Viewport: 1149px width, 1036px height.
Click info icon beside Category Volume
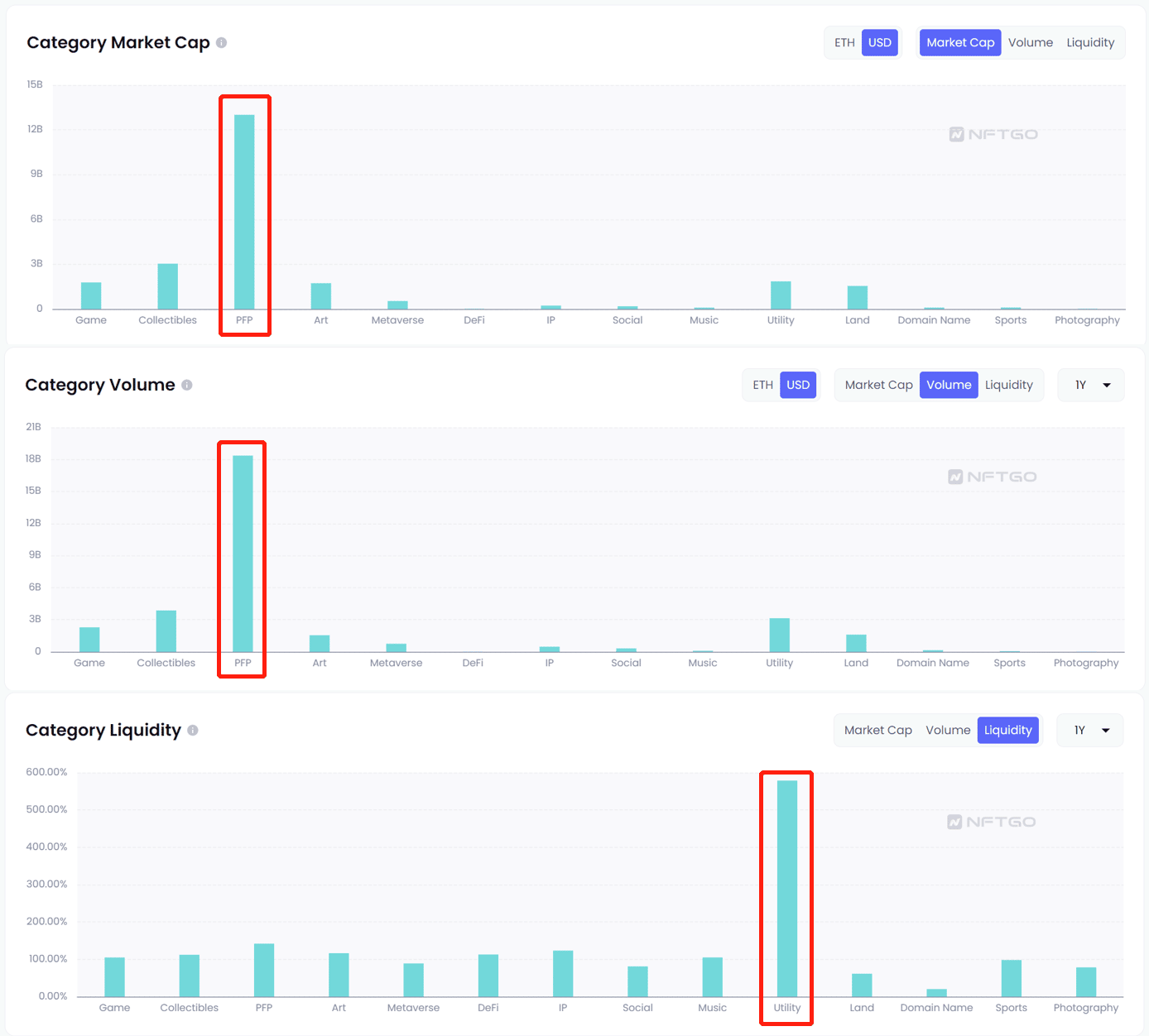click(186, 385)
